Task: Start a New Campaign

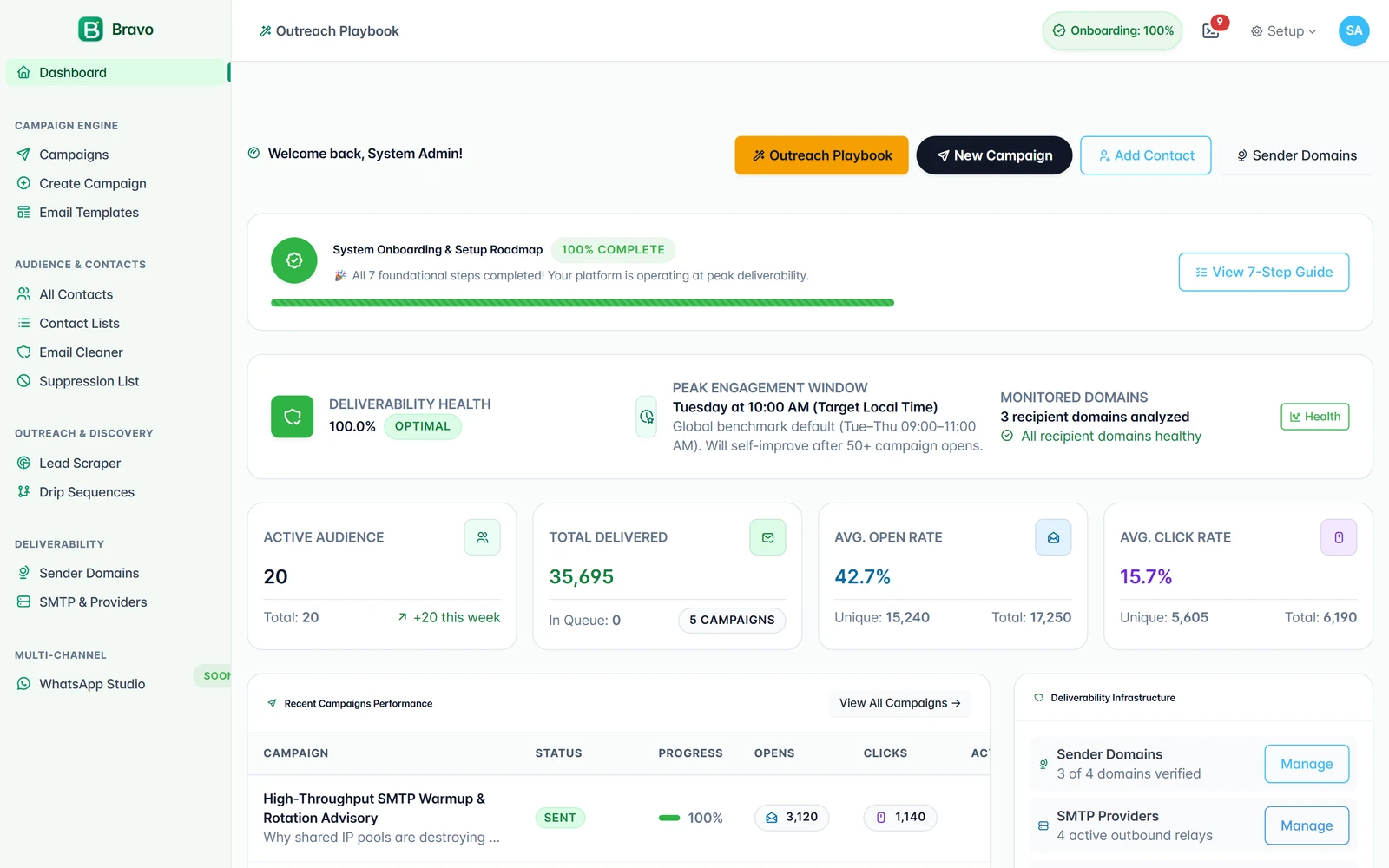Action: click(x=994, y=155)
